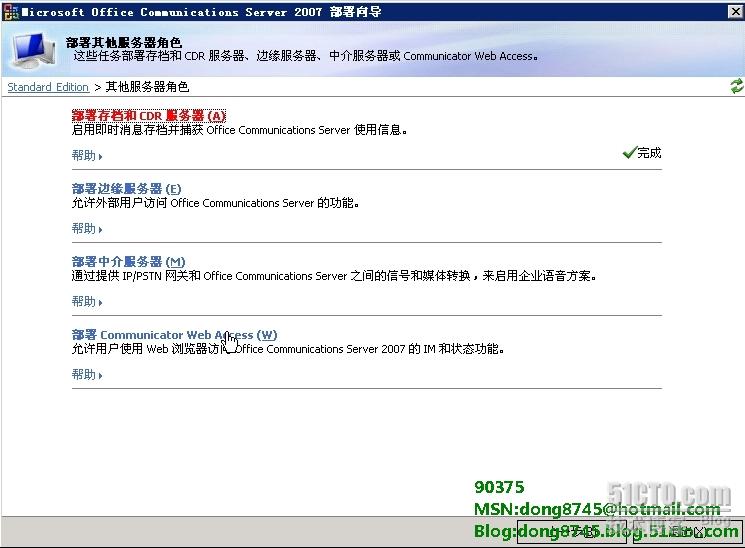Open 部署边缘服务器 (E) link

tap(126, 189)
